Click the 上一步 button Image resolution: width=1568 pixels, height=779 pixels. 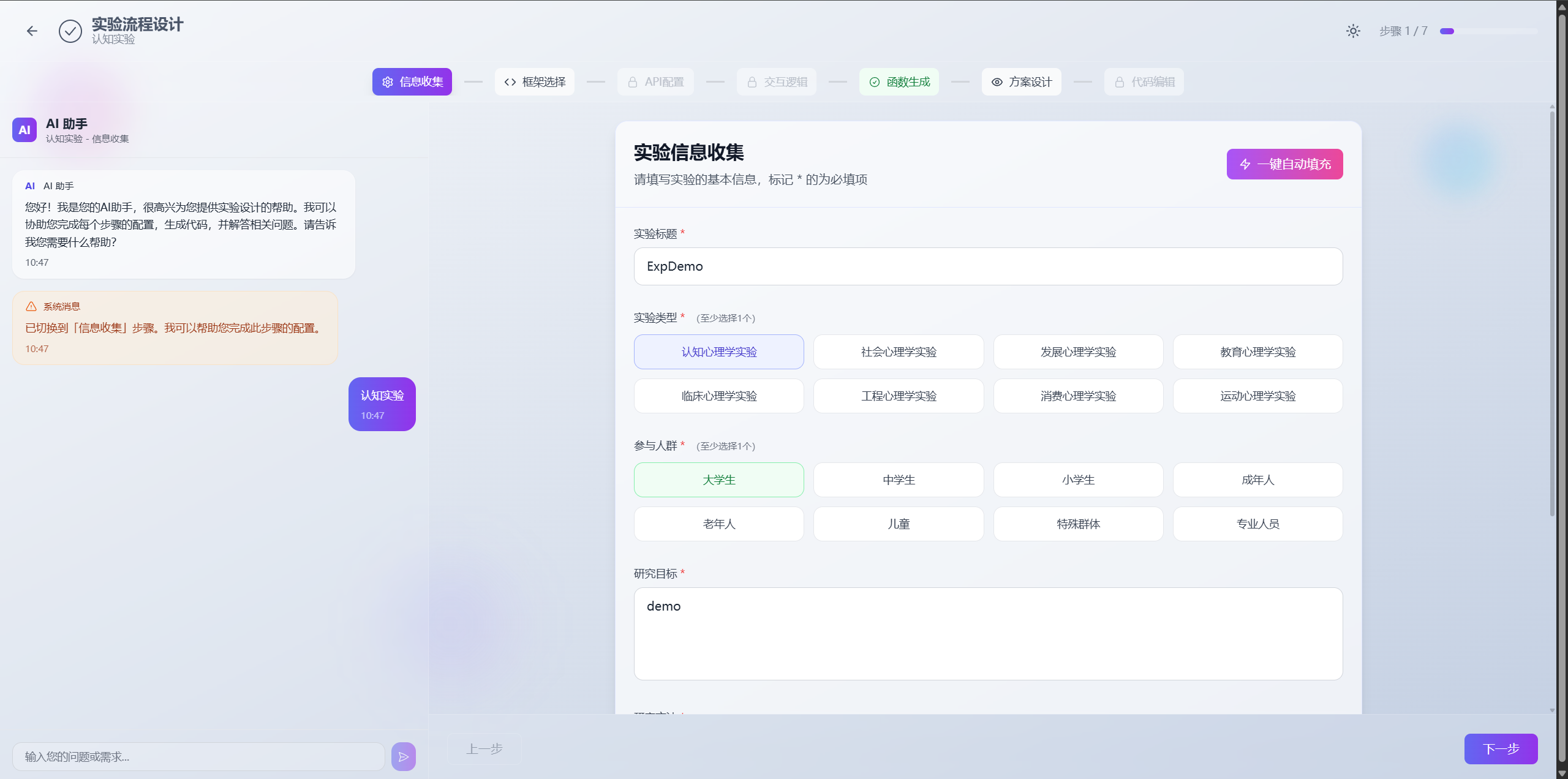(484, 748)
